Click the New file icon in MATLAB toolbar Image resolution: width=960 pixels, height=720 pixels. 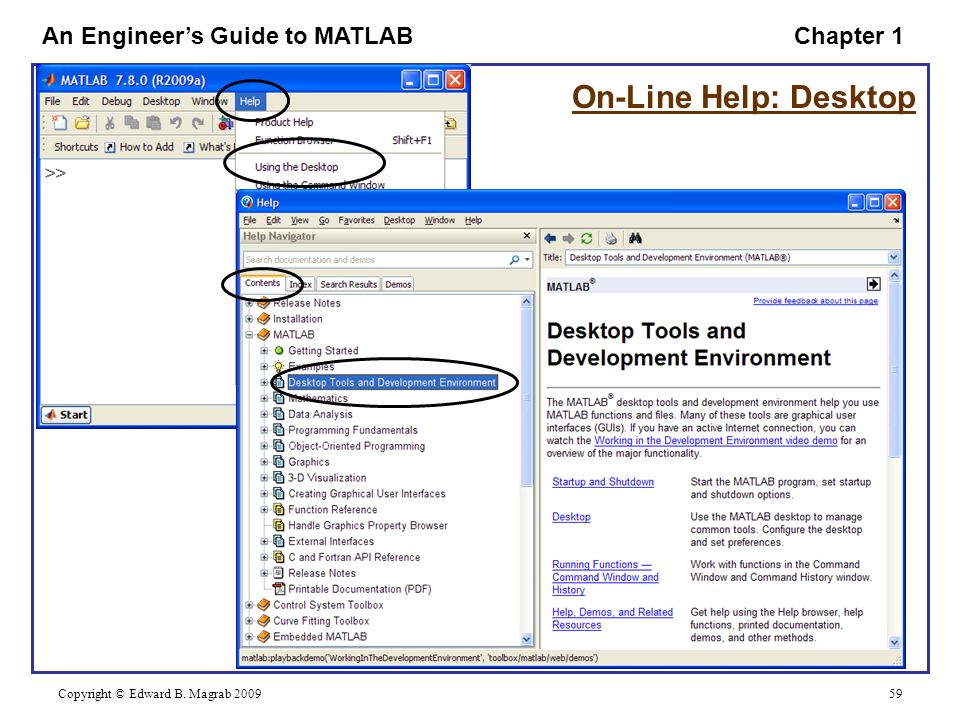tap(60, 123)
